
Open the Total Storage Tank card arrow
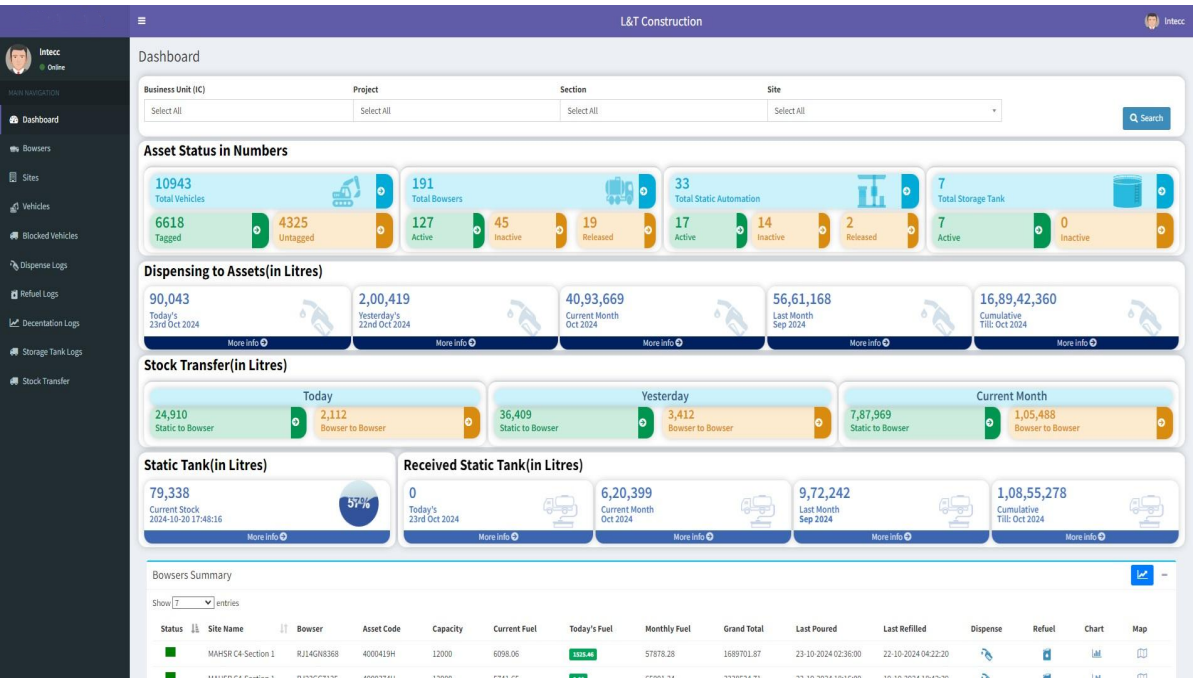(x=1164, y=191)
